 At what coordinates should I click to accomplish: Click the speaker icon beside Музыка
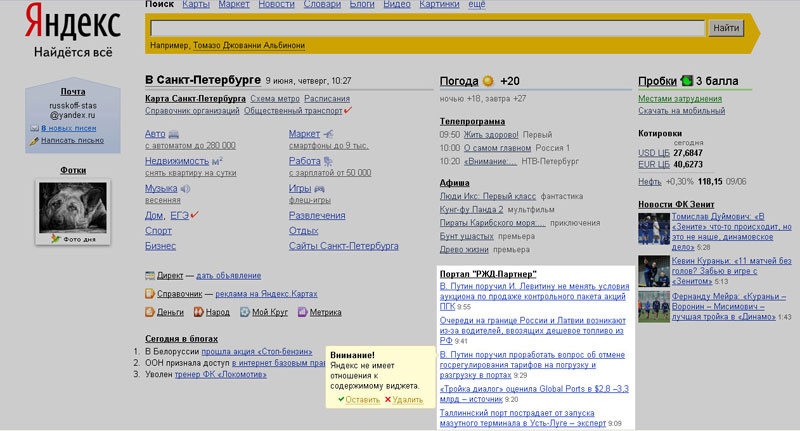(x=185, y=188)
